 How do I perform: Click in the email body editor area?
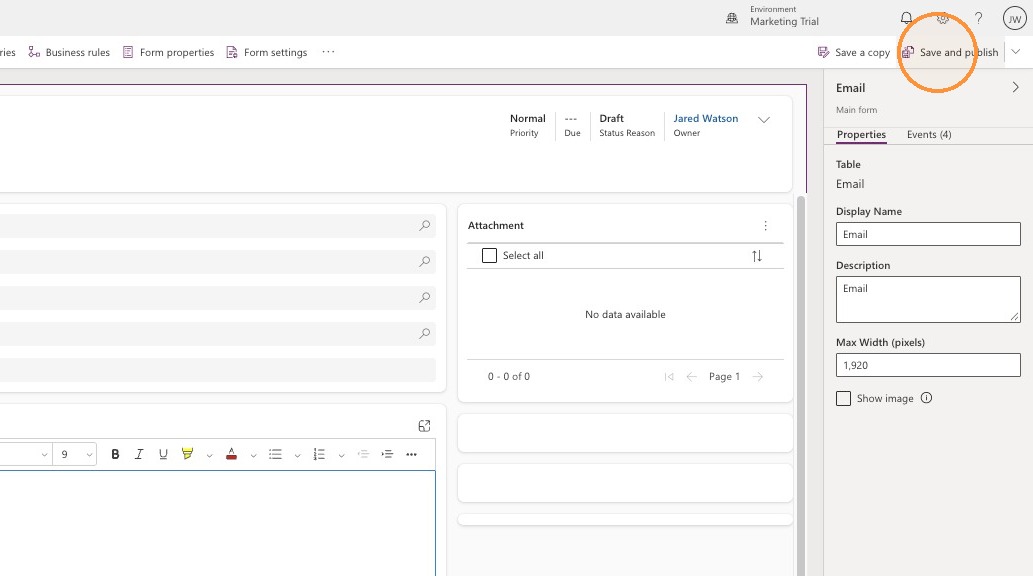coord(217,523)
